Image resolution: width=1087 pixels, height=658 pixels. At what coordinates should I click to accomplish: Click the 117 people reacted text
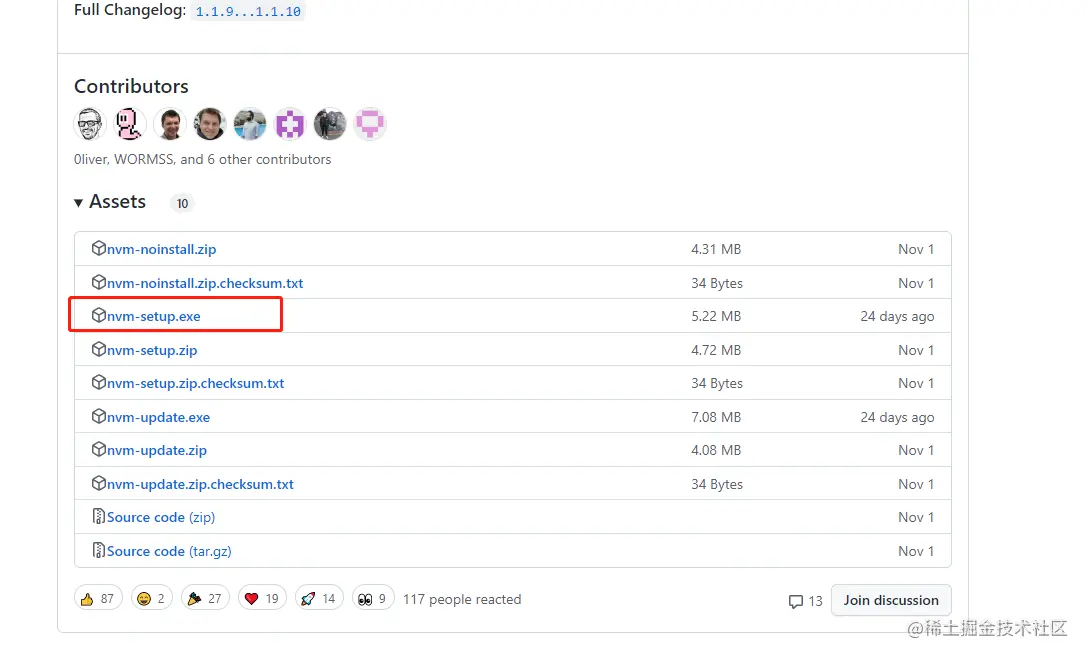pyautogui.click(x=462, y=600)
